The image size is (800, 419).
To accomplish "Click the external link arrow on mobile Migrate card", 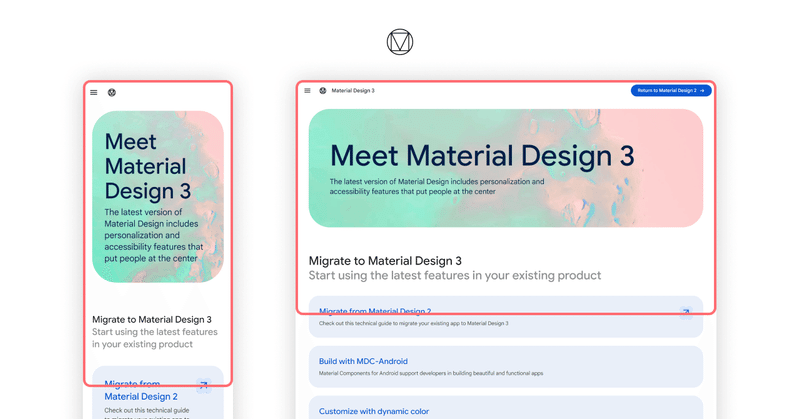I will click(204, 385).
